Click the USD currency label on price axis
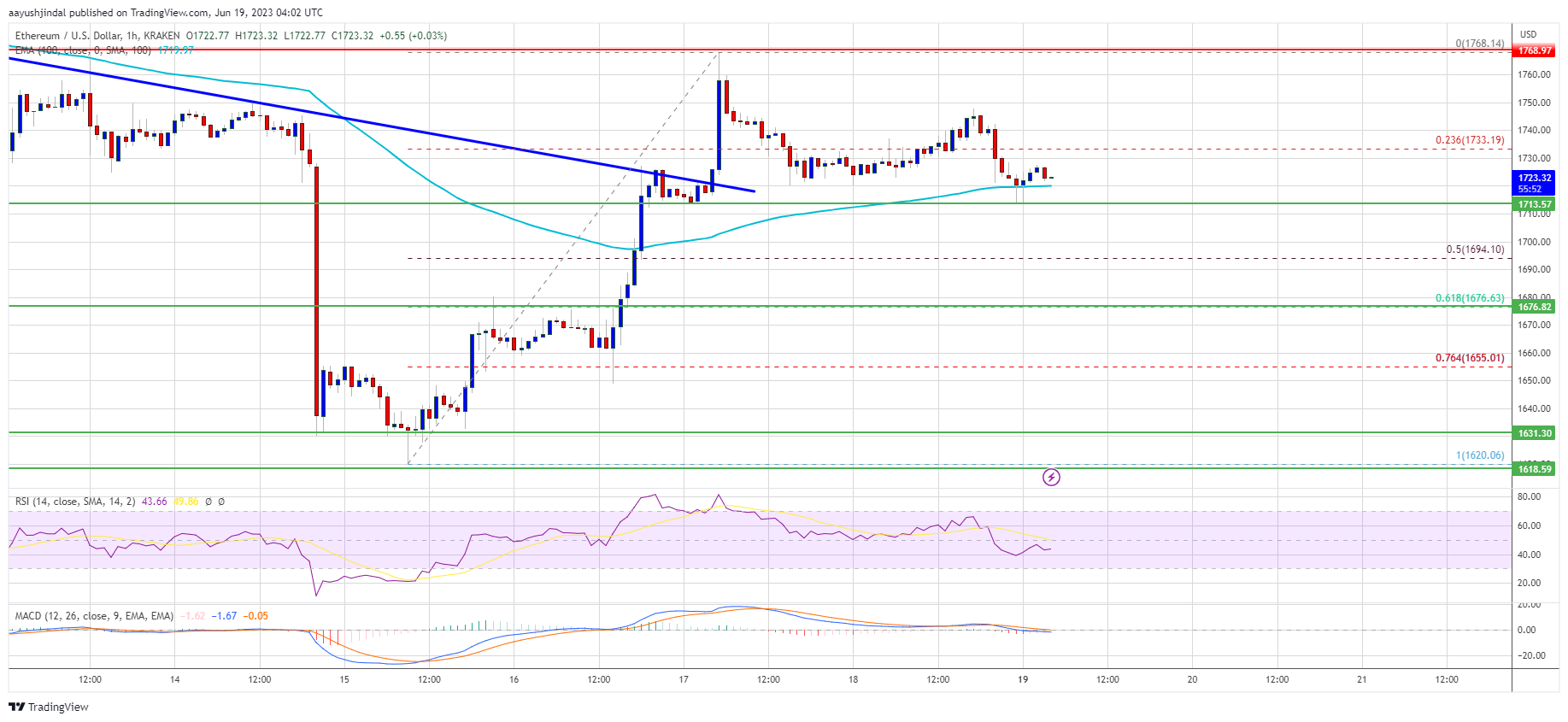 click(1528, 34)
